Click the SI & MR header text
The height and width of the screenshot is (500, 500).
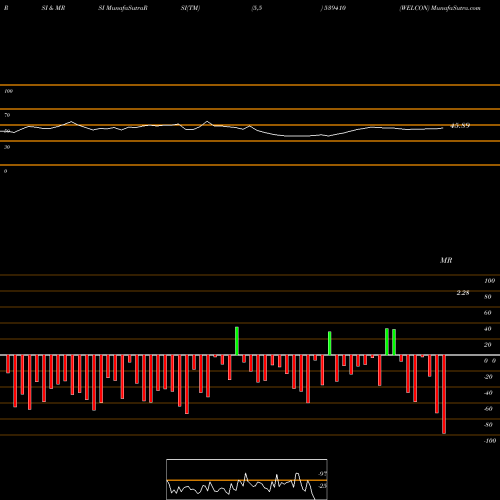pyautogui.click(x=53, y=8)
